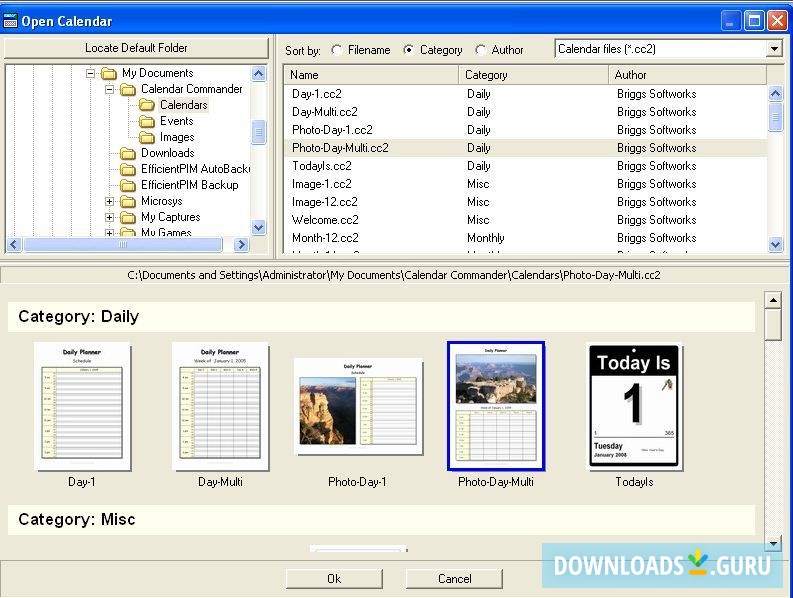The height and width of the screenshot is (598, 793).
Task: Click the Category: Misc section header
Action: point(381,520)
